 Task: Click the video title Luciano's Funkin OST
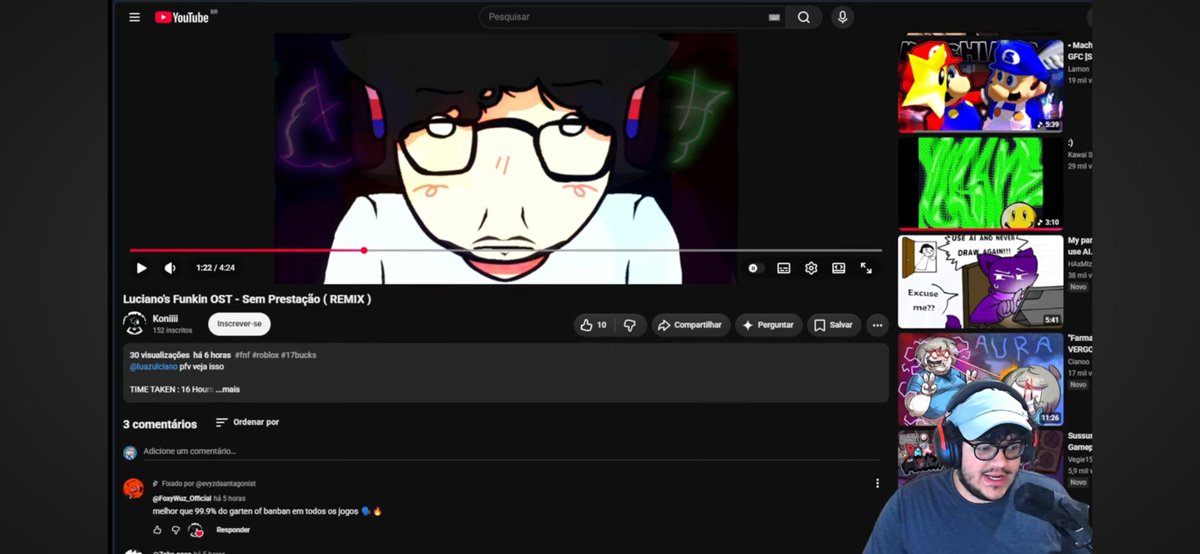[247, 298]
